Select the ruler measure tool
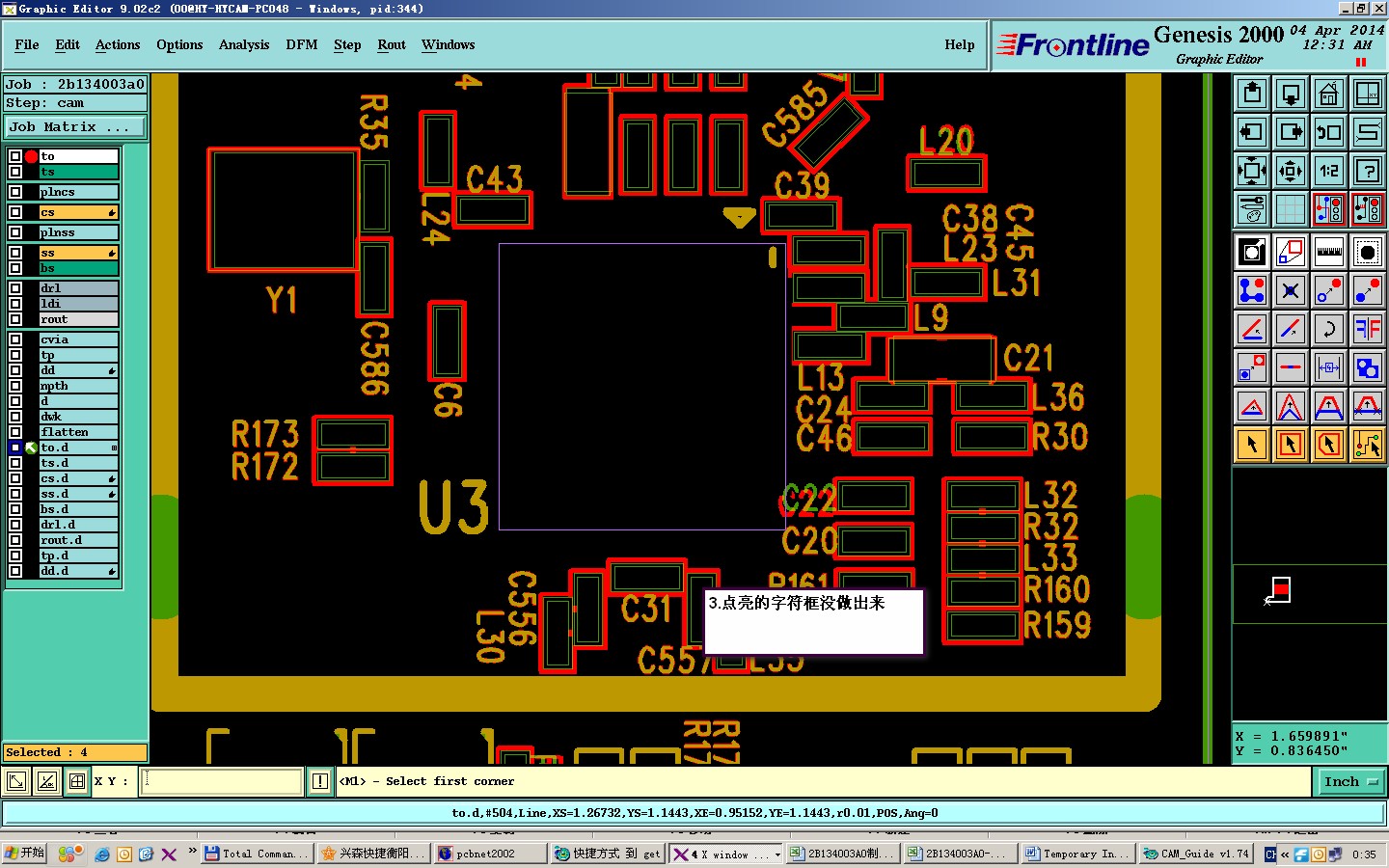1389x868 pixels. coord(1329,252)
